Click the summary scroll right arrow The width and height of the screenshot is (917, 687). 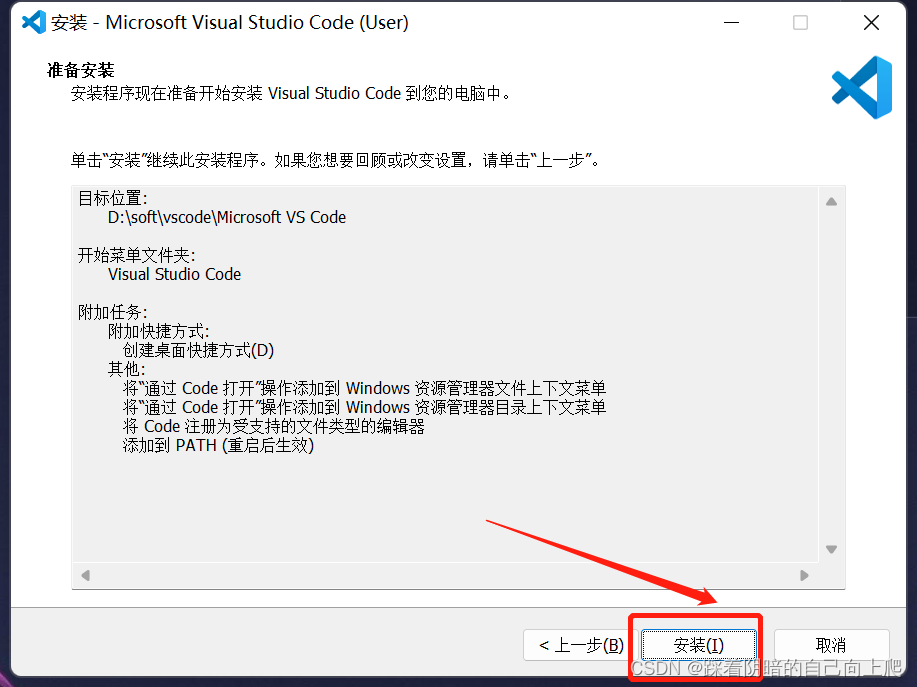click(x=804, y=575)
